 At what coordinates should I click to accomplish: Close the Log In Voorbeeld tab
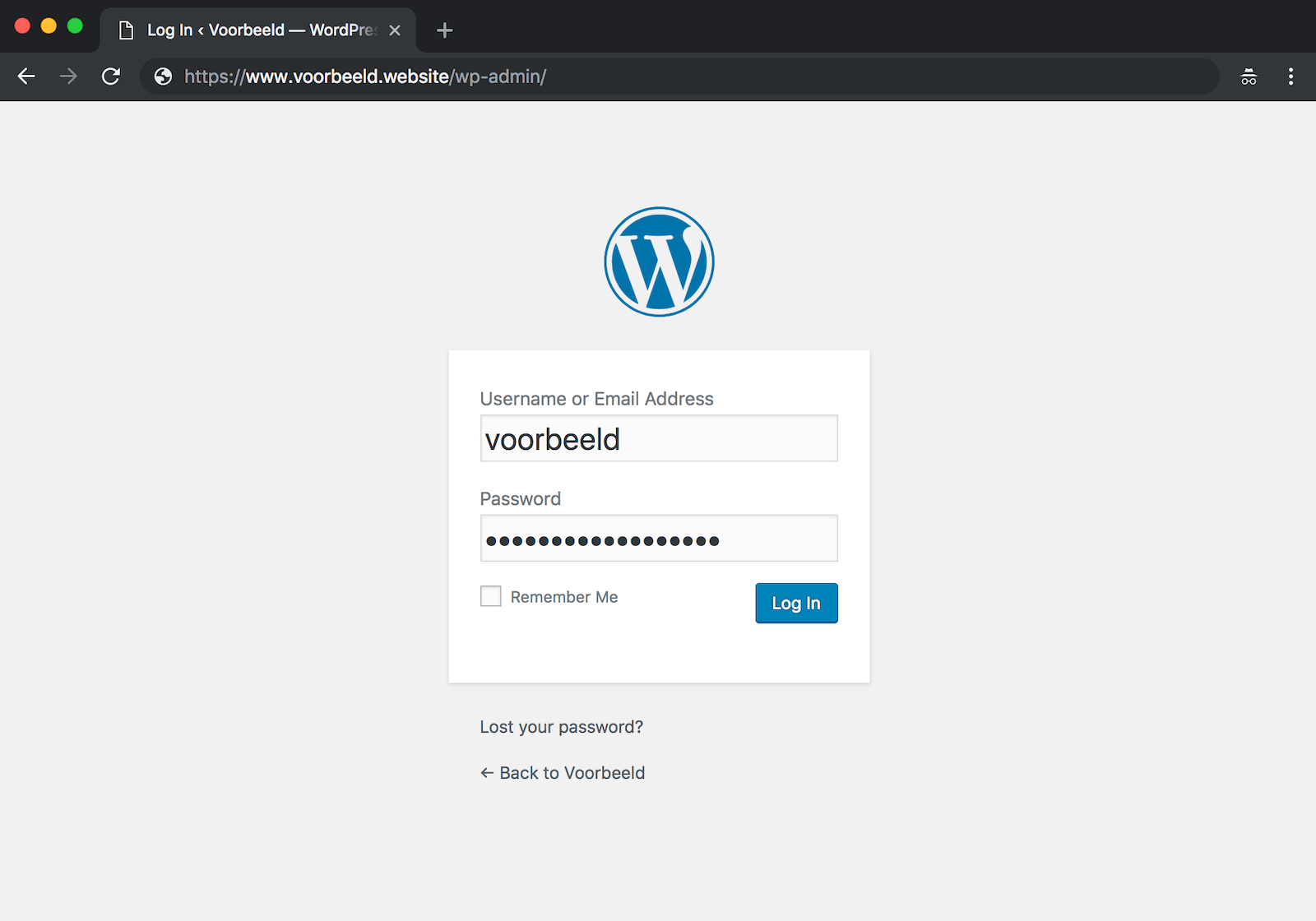point(395,30)
